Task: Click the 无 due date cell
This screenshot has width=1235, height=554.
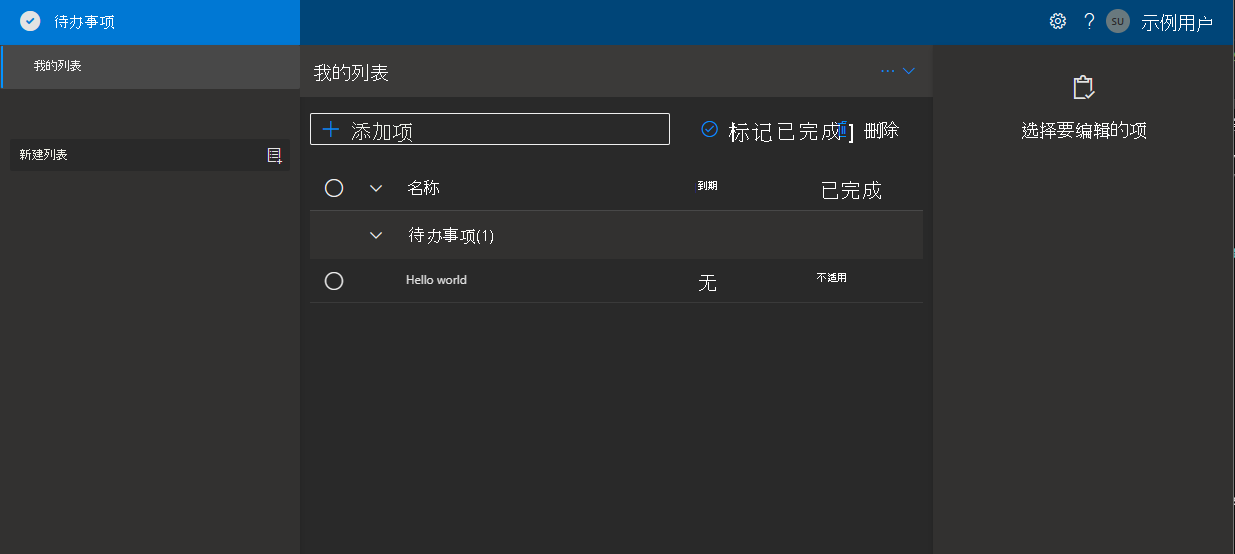Action: pos(707,283)
